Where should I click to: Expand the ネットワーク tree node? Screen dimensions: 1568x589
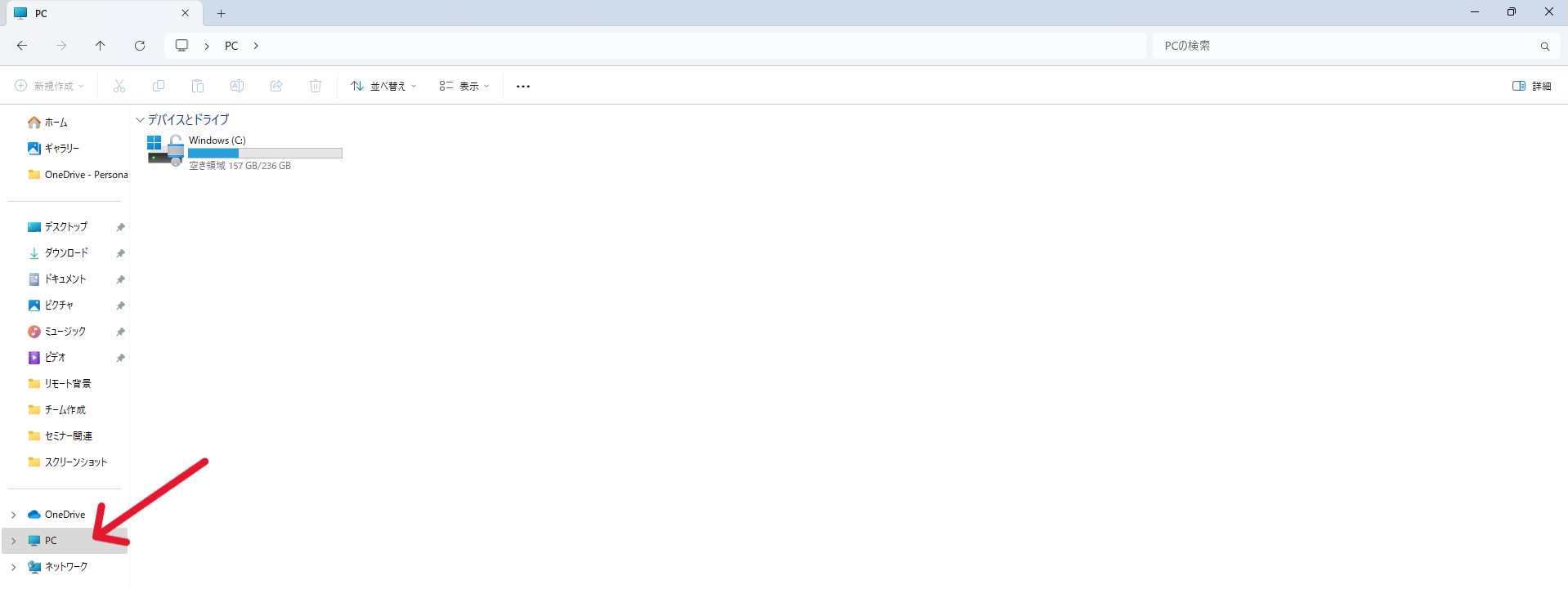[x=14, y=567]
